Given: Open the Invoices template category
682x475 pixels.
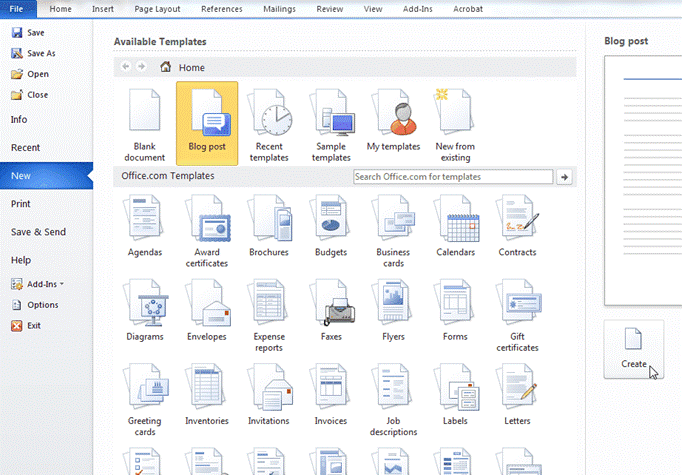Looking at the screenshot, I should coord(331,395).
